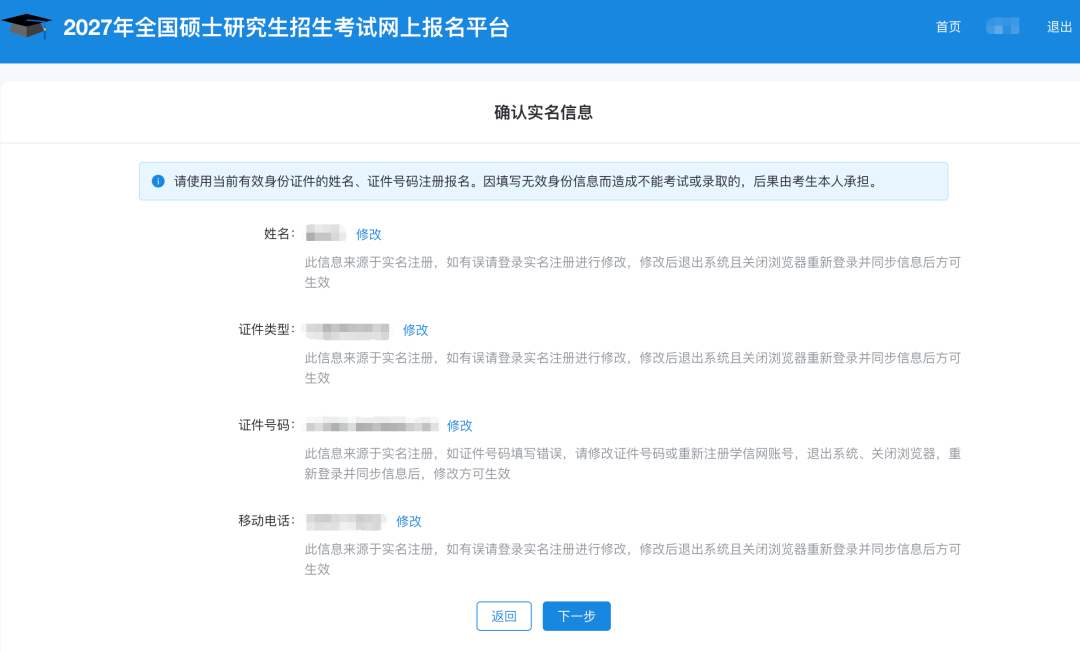Click the 下一步 button
Image resolution: width=1080 pixels, height=652 pixels.
[577, 616]
